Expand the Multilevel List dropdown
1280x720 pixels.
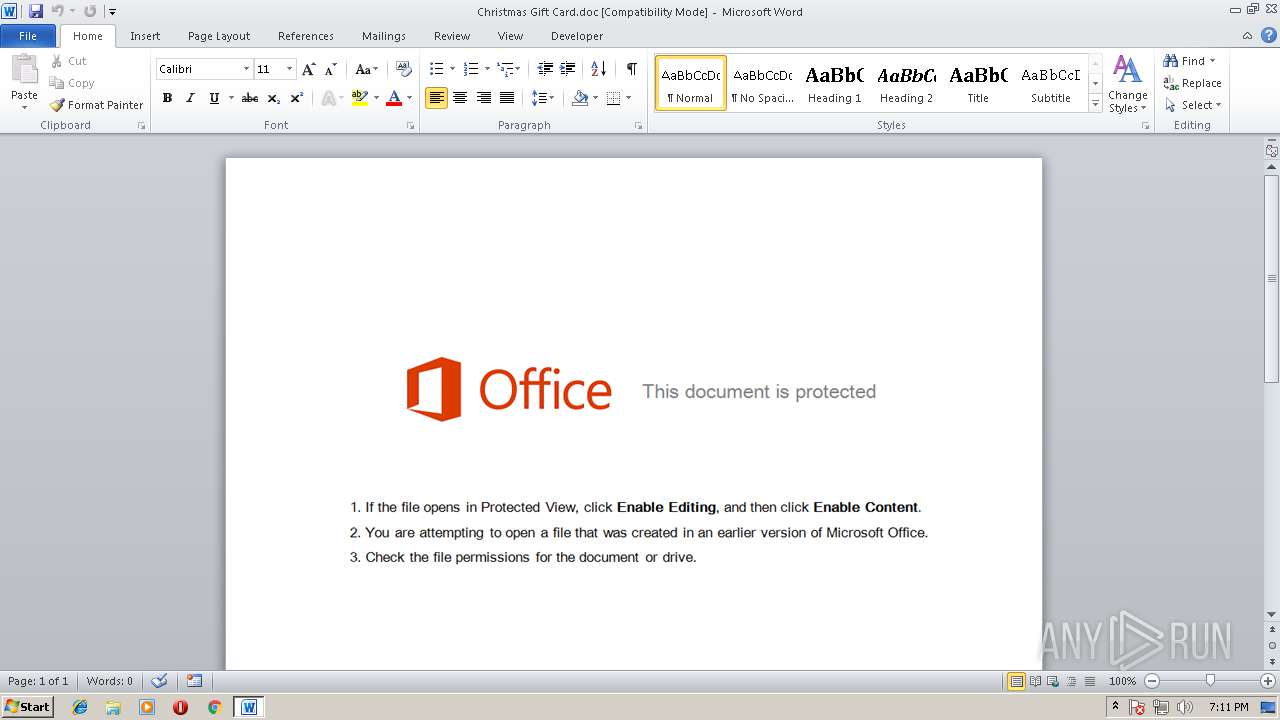[517, 69]
